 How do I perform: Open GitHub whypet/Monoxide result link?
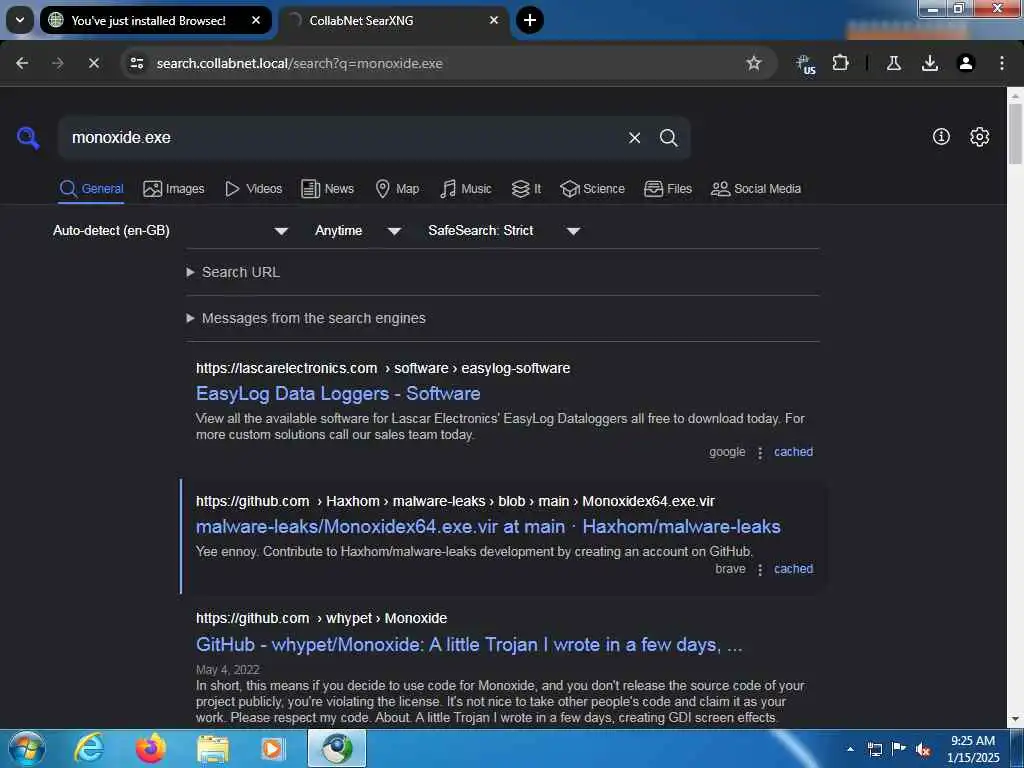(469, 645)
